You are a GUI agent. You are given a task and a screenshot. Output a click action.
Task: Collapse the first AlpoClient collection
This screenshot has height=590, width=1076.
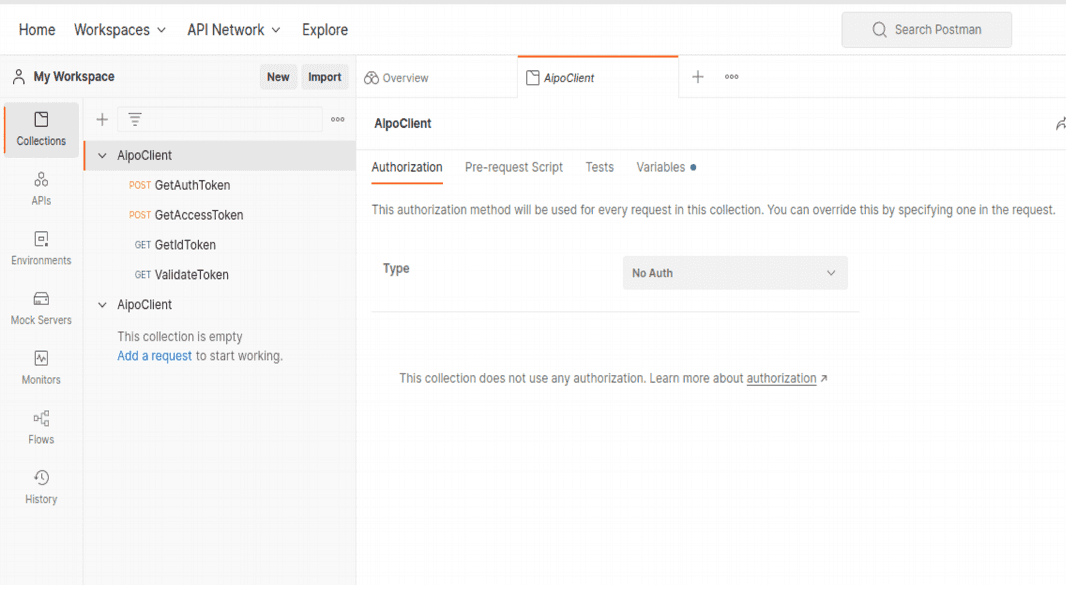tap(102, 156)
